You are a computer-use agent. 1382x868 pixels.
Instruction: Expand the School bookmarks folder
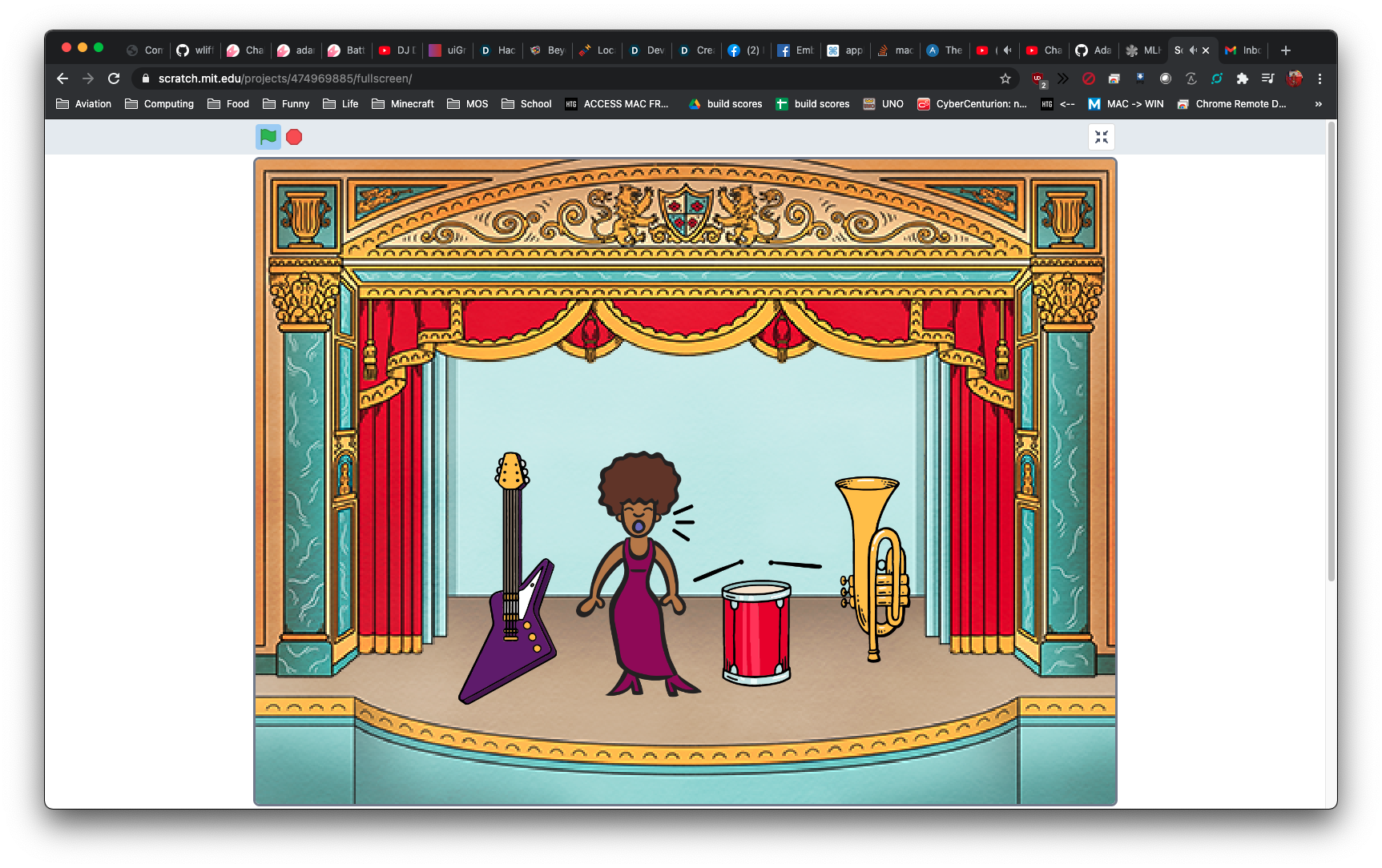pos(526,104)
